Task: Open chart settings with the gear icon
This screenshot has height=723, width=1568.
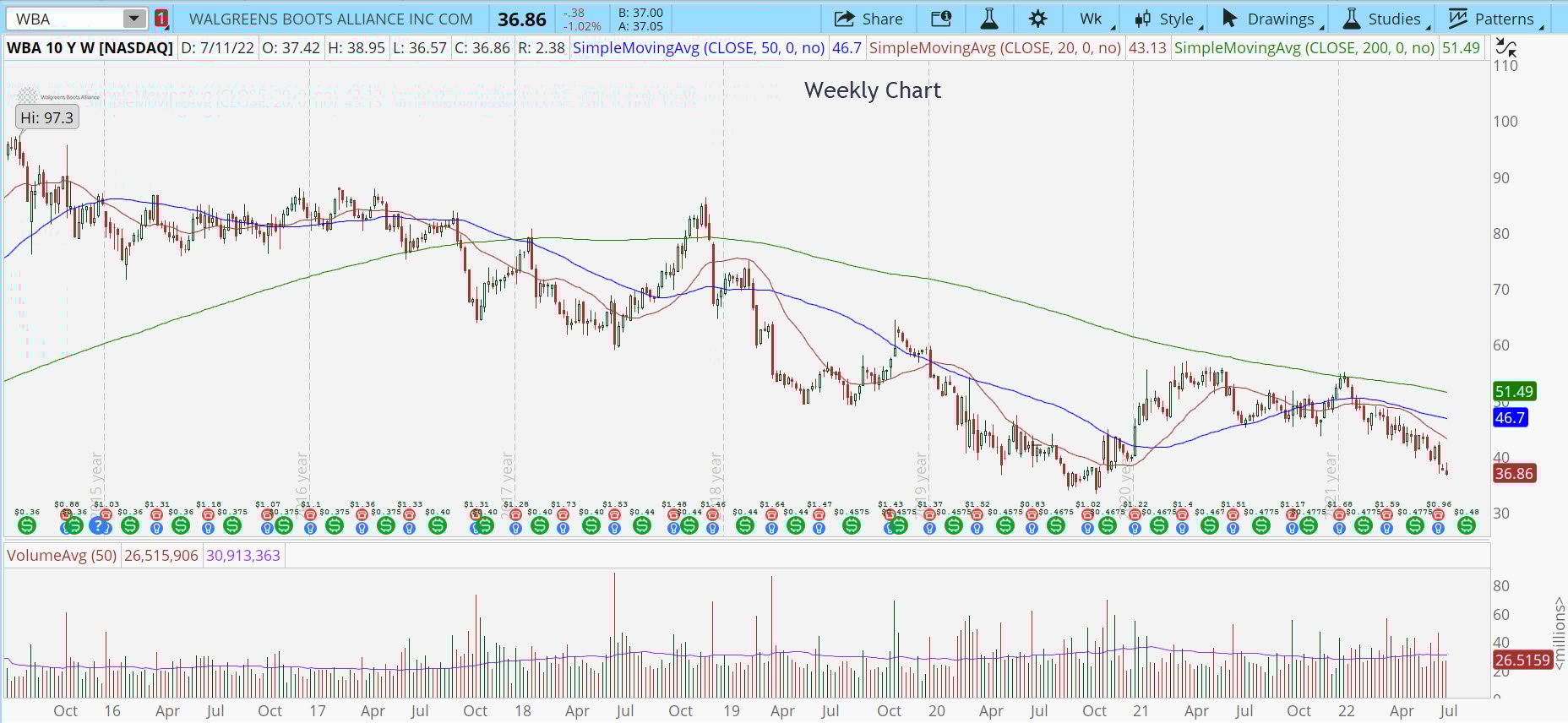Action: (1038, 19)
